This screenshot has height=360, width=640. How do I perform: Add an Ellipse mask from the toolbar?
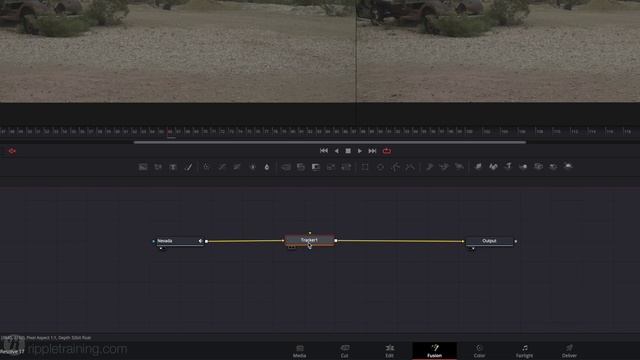click(x=380, y=167)
